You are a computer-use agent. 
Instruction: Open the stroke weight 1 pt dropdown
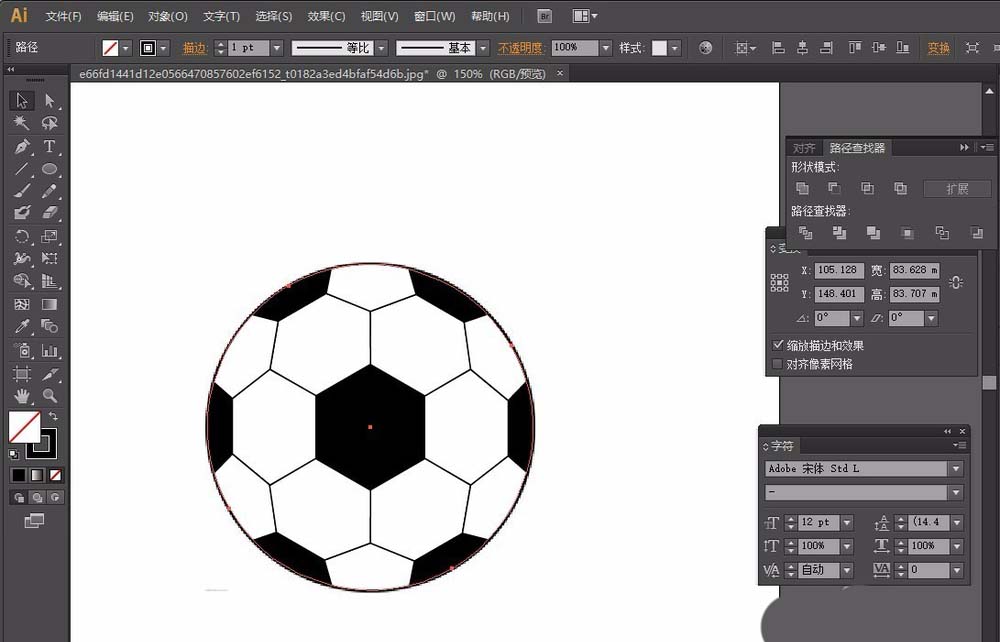pyautogui.click(x=277, y=48)
